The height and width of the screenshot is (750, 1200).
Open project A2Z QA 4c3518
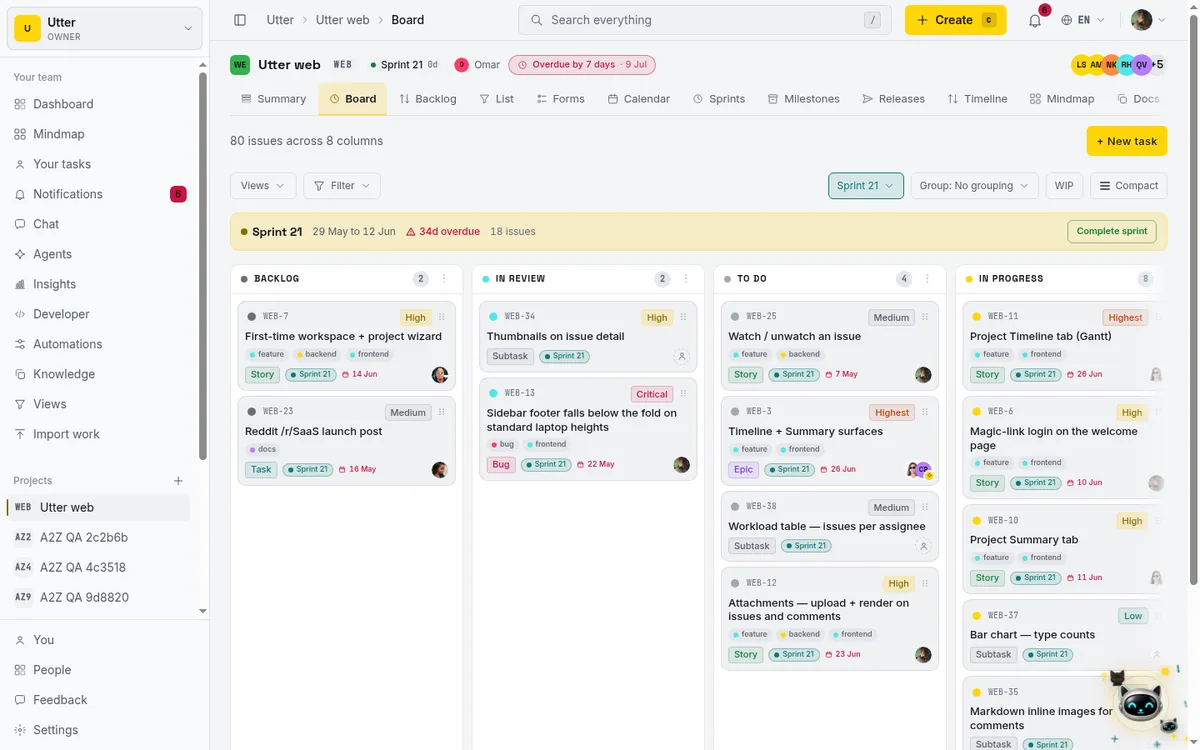[84, 567]
